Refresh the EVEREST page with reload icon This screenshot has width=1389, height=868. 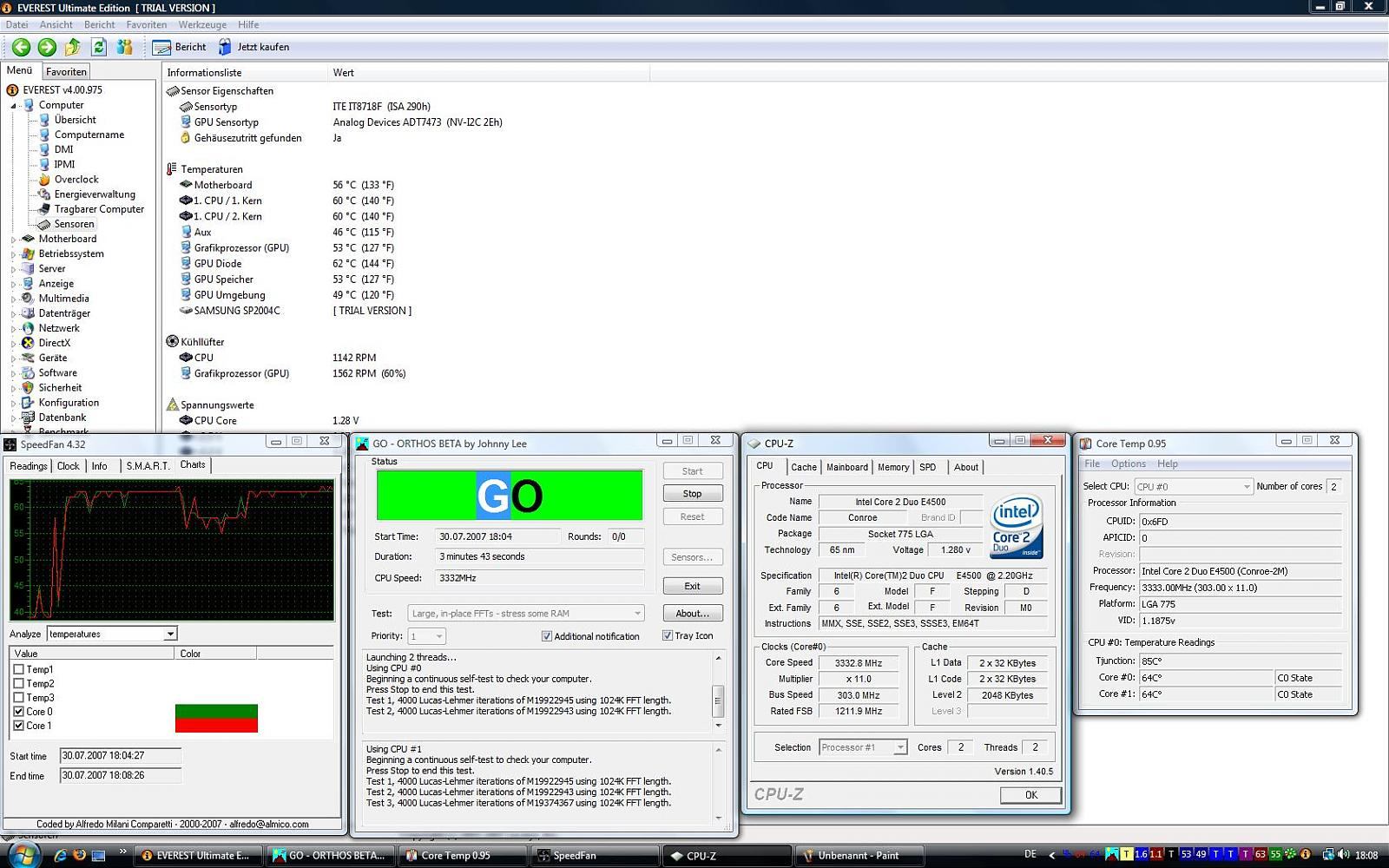(98, 47)
